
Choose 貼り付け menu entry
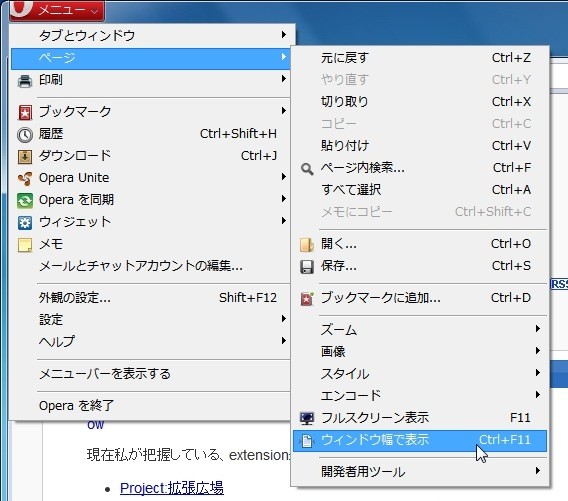click(420, 146)
